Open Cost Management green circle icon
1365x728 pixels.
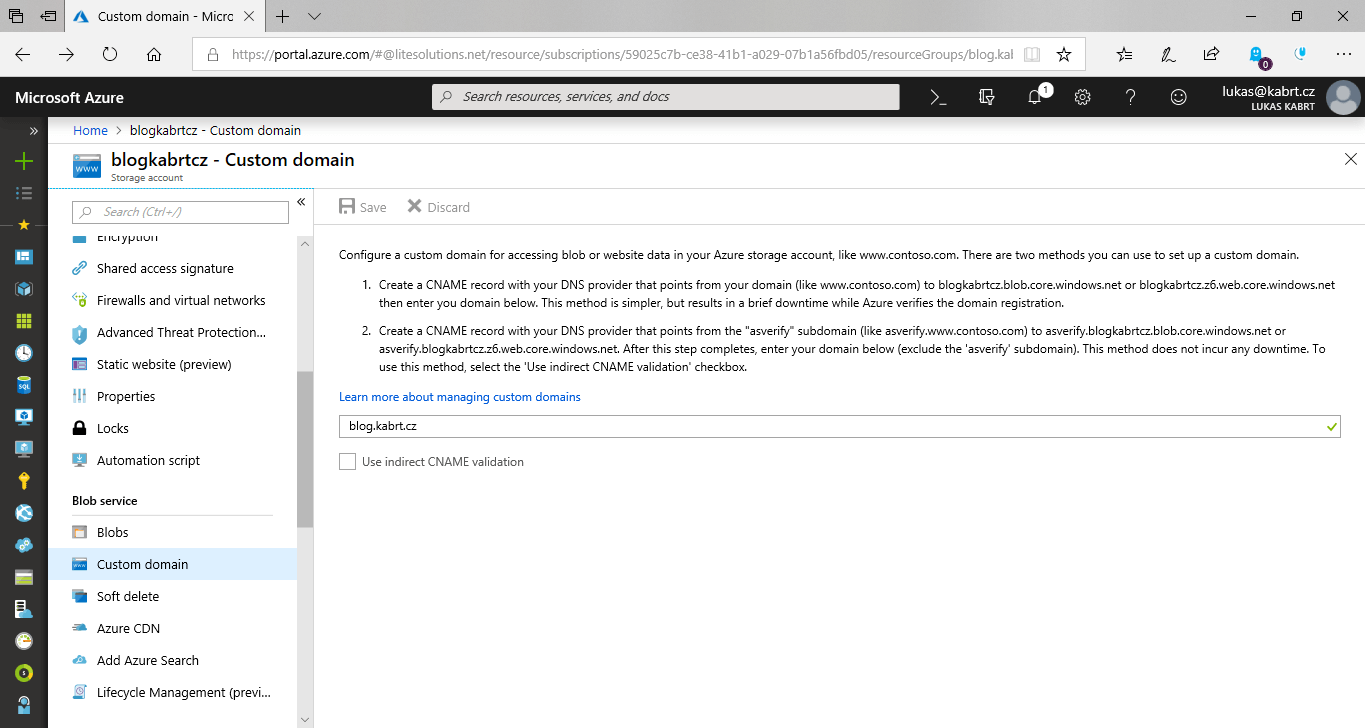coord(24,673)
